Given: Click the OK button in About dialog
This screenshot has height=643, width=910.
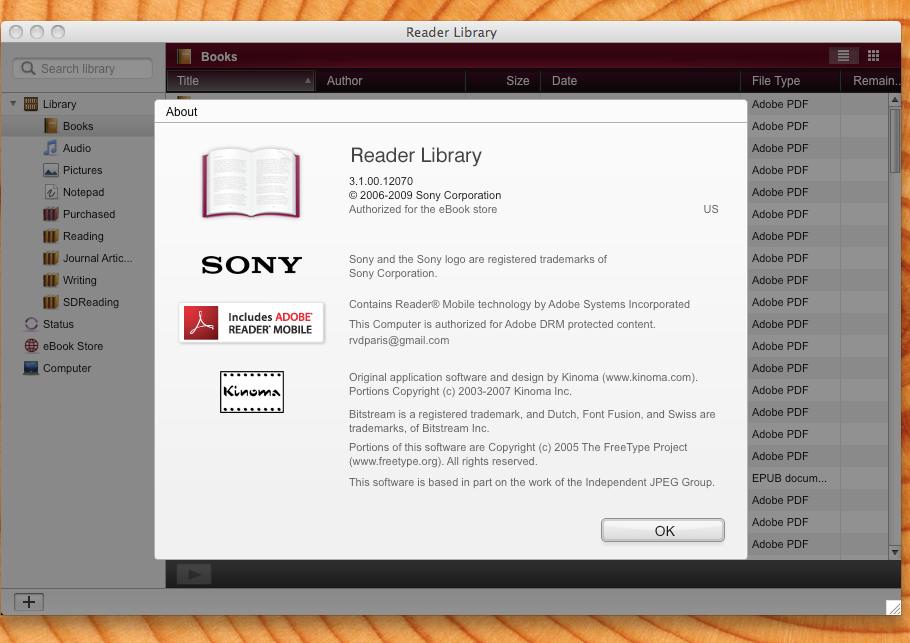Looking at the screenshot, I should pyautogui.click(x=663, y=530).
